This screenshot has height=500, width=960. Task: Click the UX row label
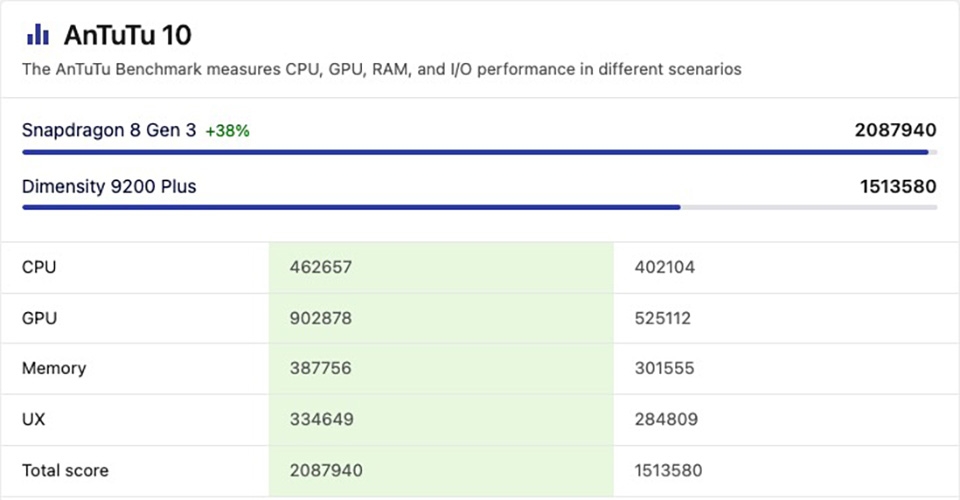click(34, 419)
